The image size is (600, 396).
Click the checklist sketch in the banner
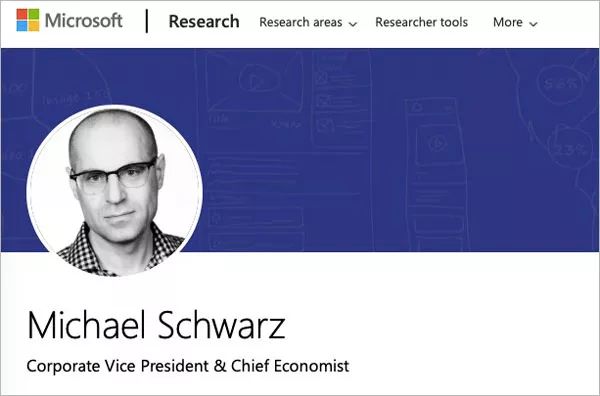click(341, 100)
